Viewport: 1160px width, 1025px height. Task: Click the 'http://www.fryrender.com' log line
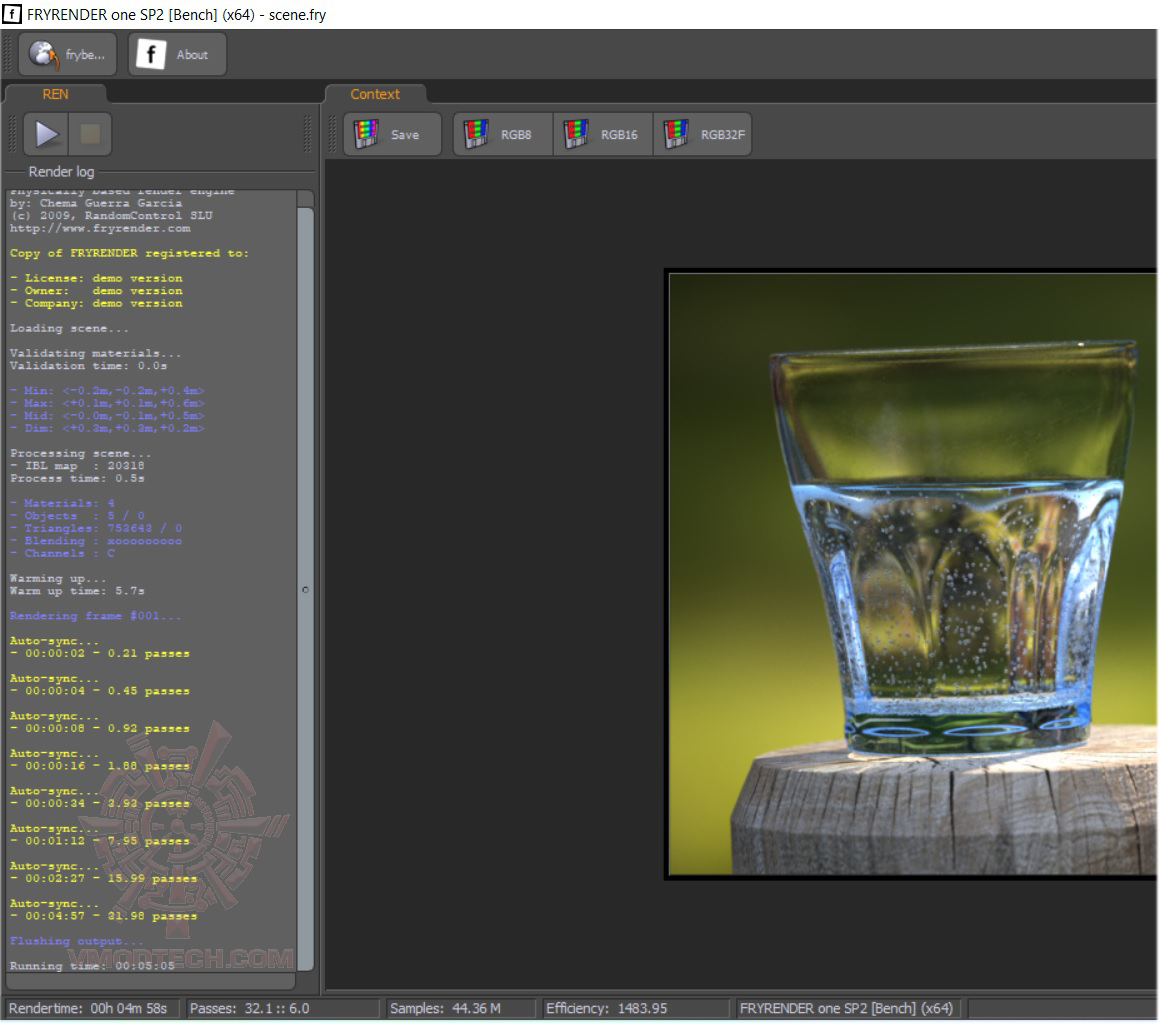click(100, 229)
